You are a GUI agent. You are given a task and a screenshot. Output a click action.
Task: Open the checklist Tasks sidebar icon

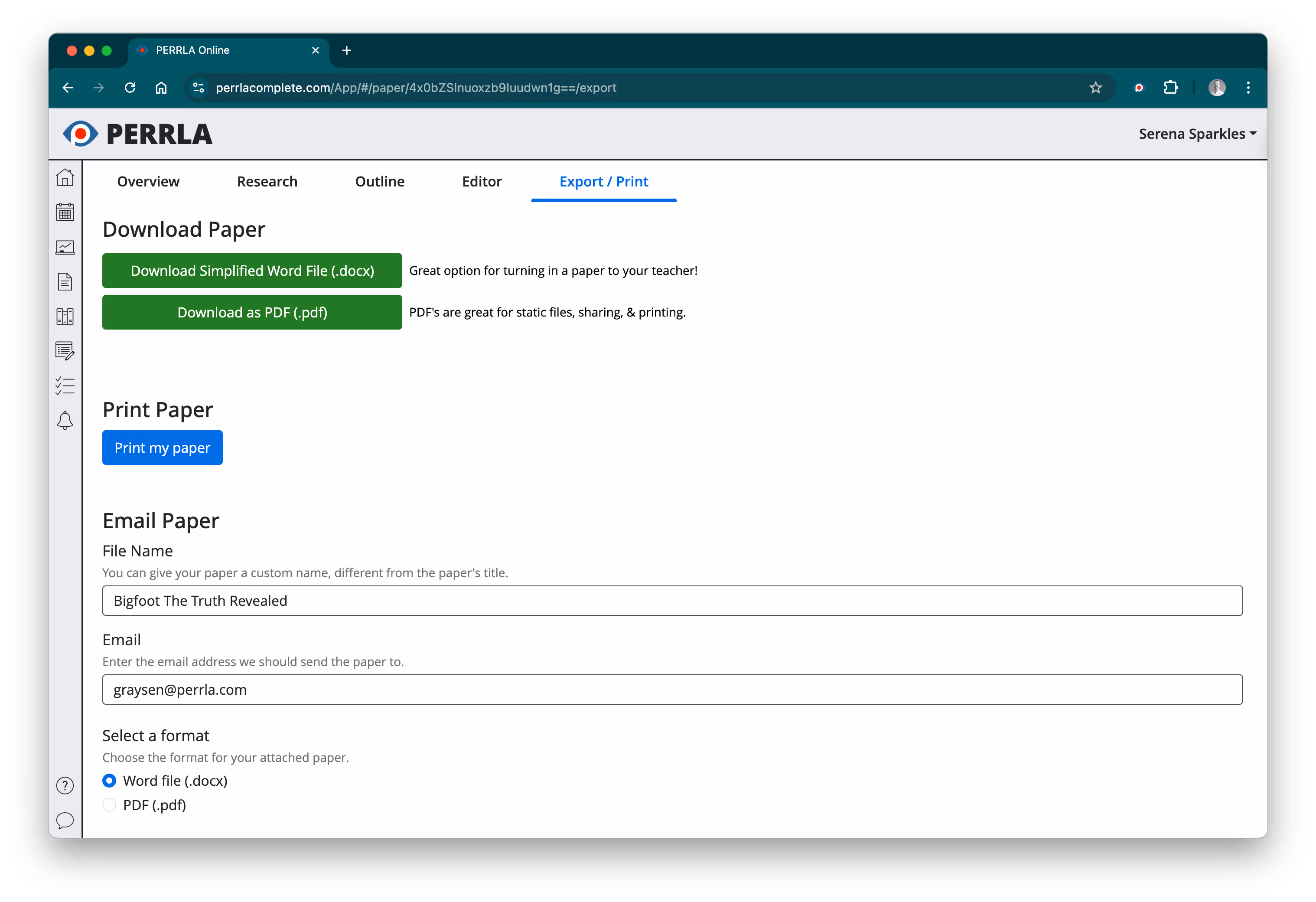(65, 386)
